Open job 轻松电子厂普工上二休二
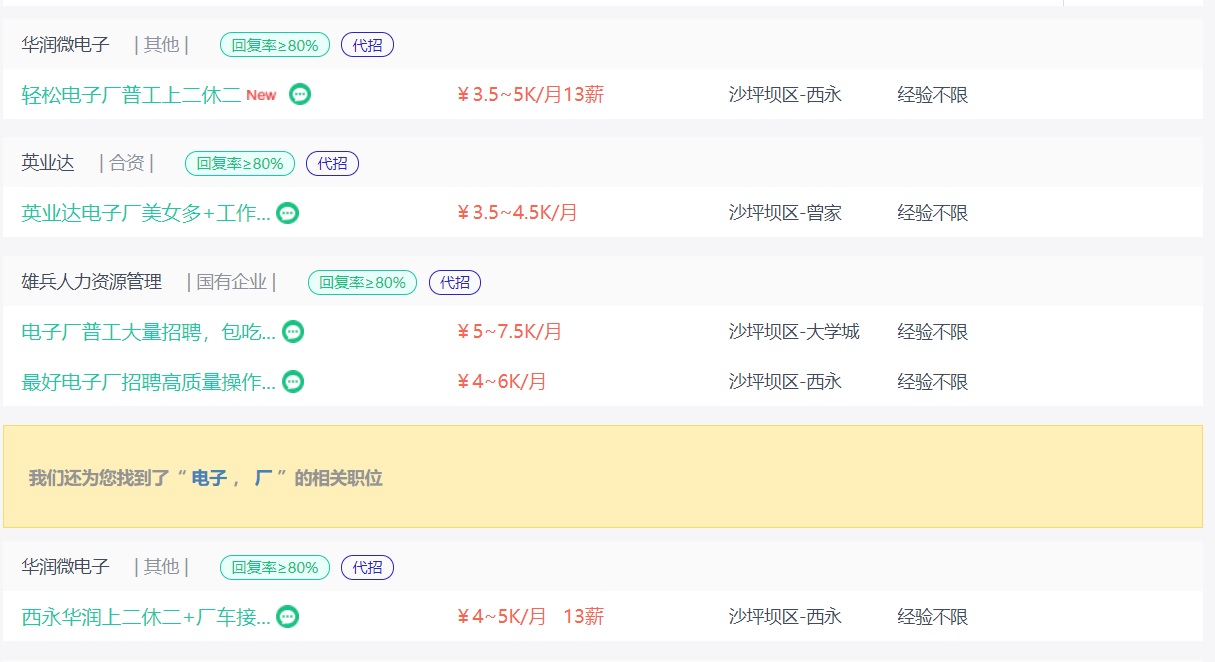This screenshot has width=1215, height=662. tap(131, 95)
